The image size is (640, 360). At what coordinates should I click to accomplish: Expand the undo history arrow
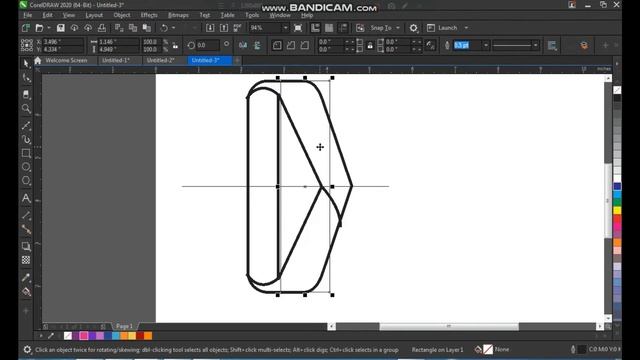click(x=173, y=28)
